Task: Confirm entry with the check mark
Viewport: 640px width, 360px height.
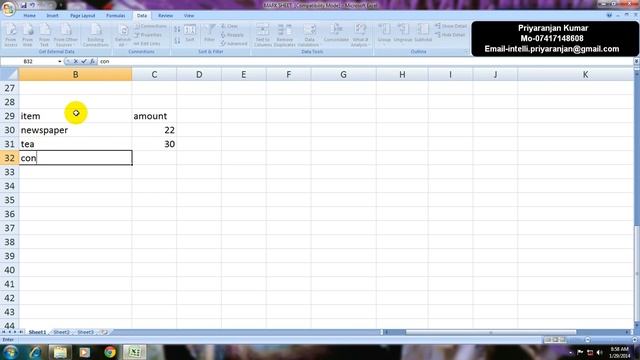Action: (x=84, y=61)
